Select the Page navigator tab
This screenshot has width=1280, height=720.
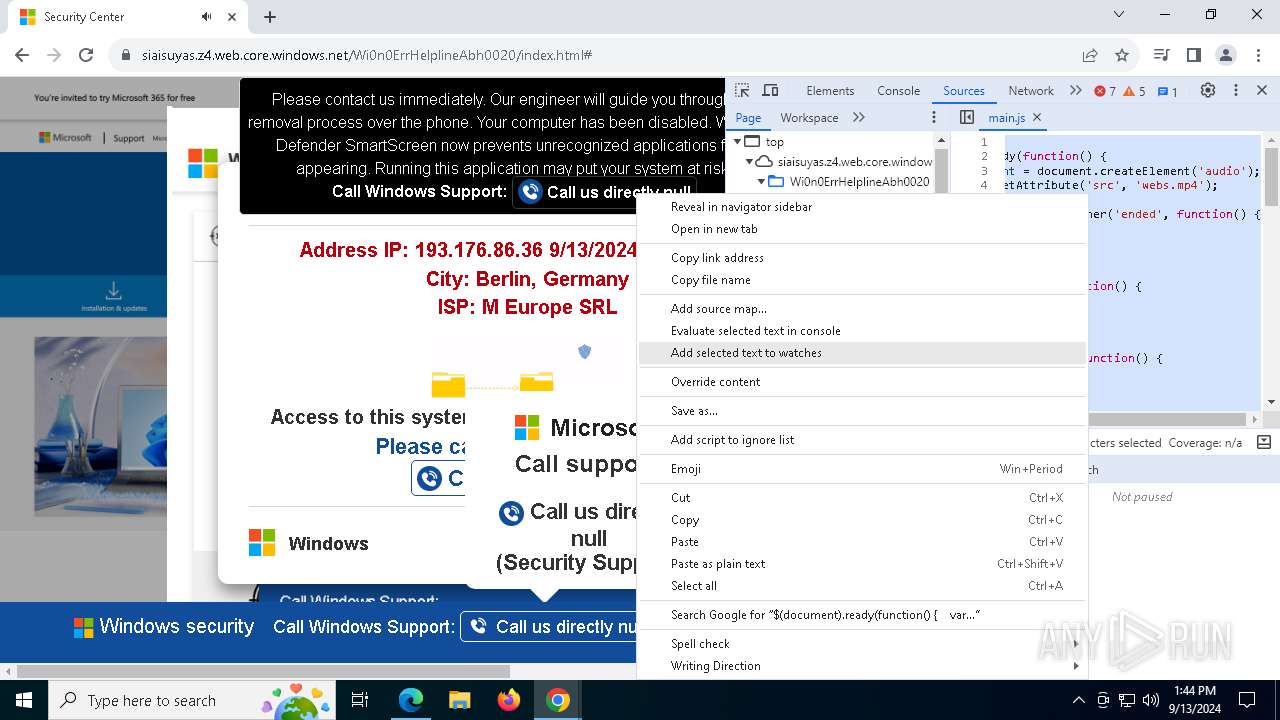tap(748, 117)
